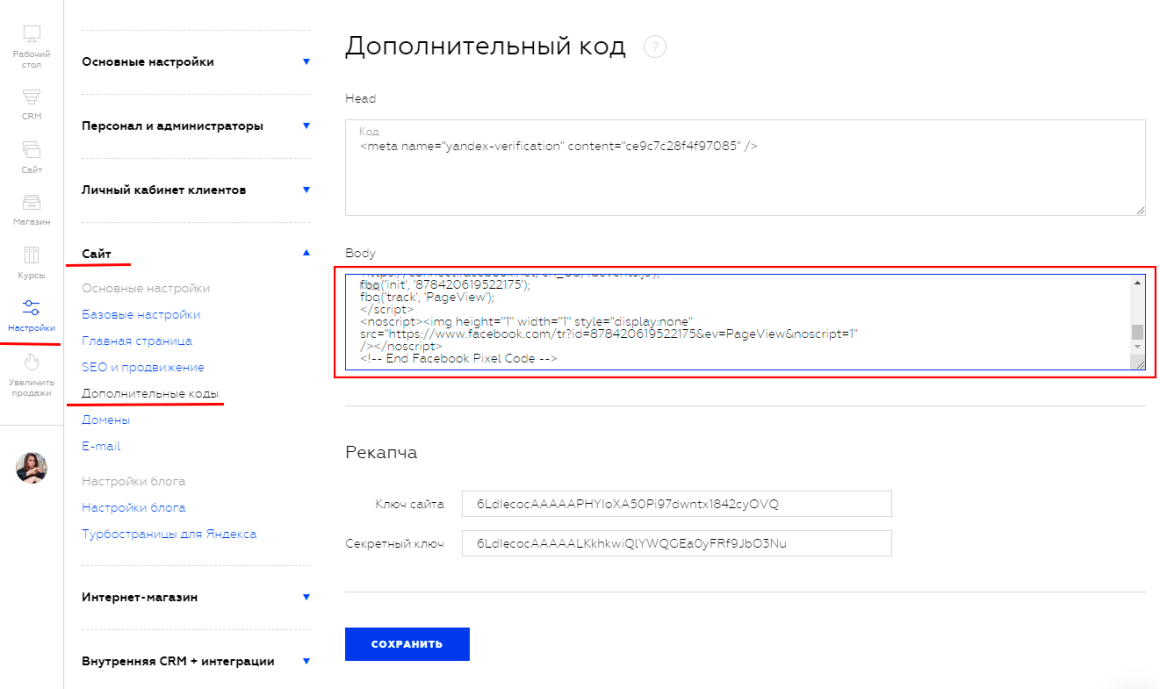Click the Ключ сайта label
The width and height of the screenshot is (1160, 689).
(410, 504)
